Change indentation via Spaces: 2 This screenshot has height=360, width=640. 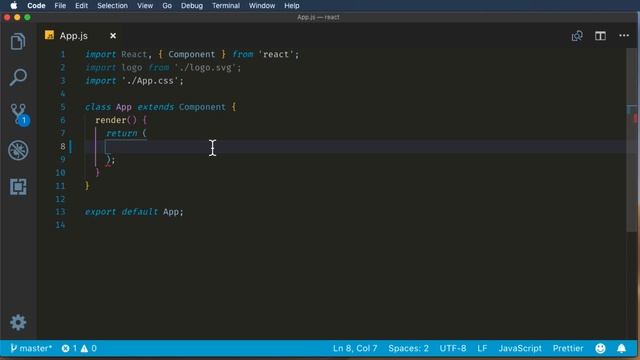tap(408, 348)
